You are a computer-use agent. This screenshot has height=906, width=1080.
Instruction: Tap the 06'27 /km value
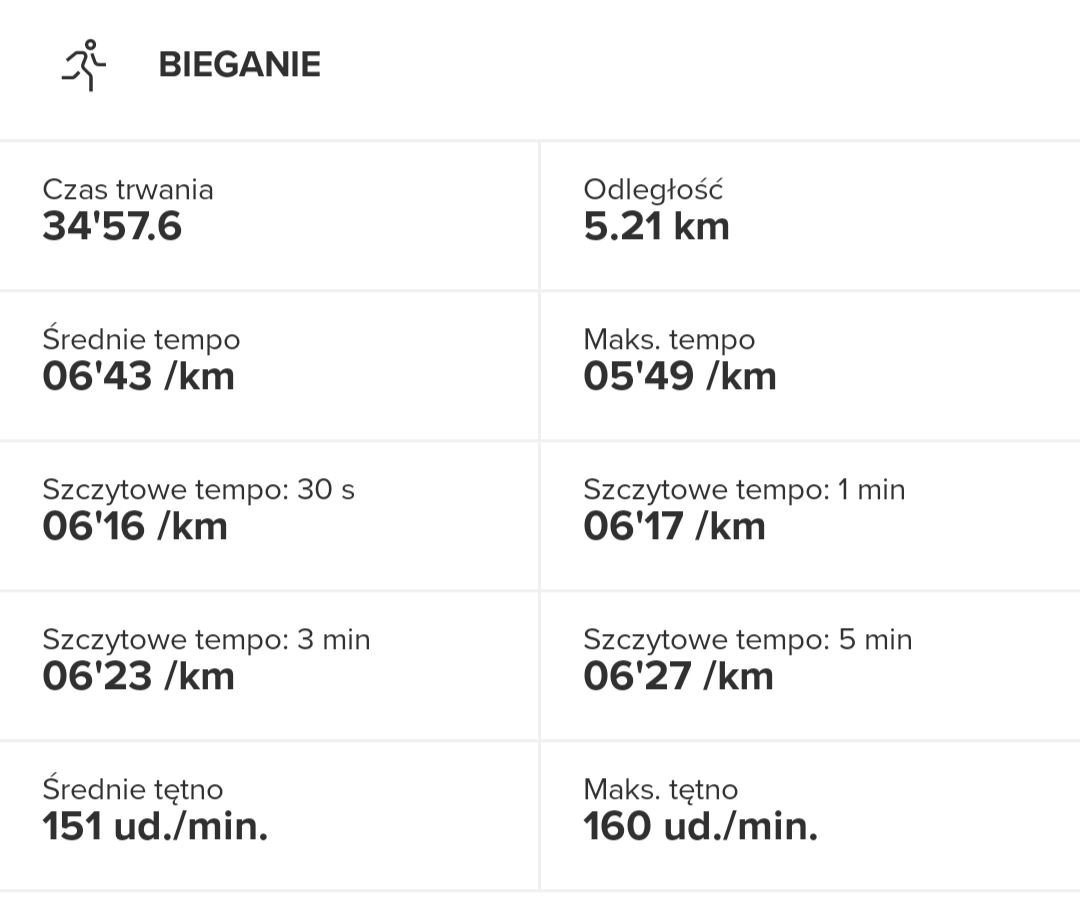(678, 677)
